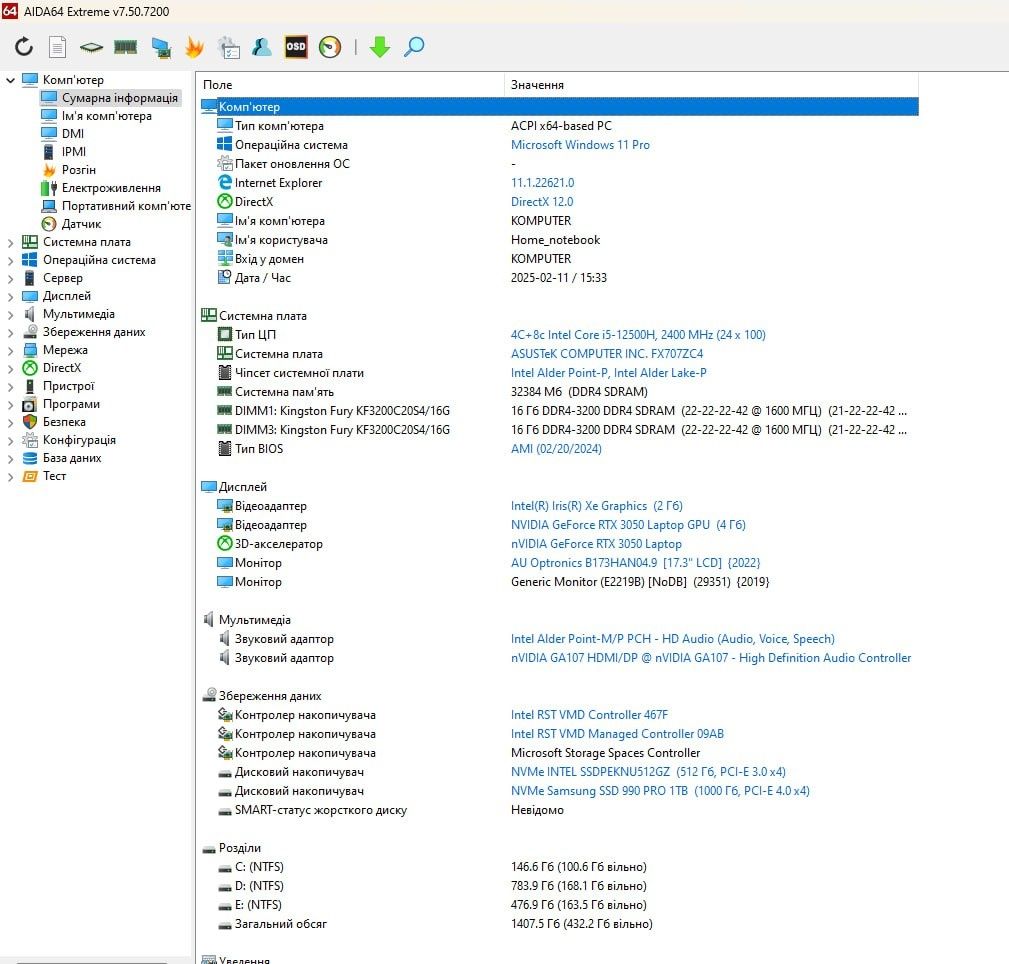This screenshot has height=964, width=1009.
Task: Open the sensor gauge toolbar icon
Action: pos(330,47)
